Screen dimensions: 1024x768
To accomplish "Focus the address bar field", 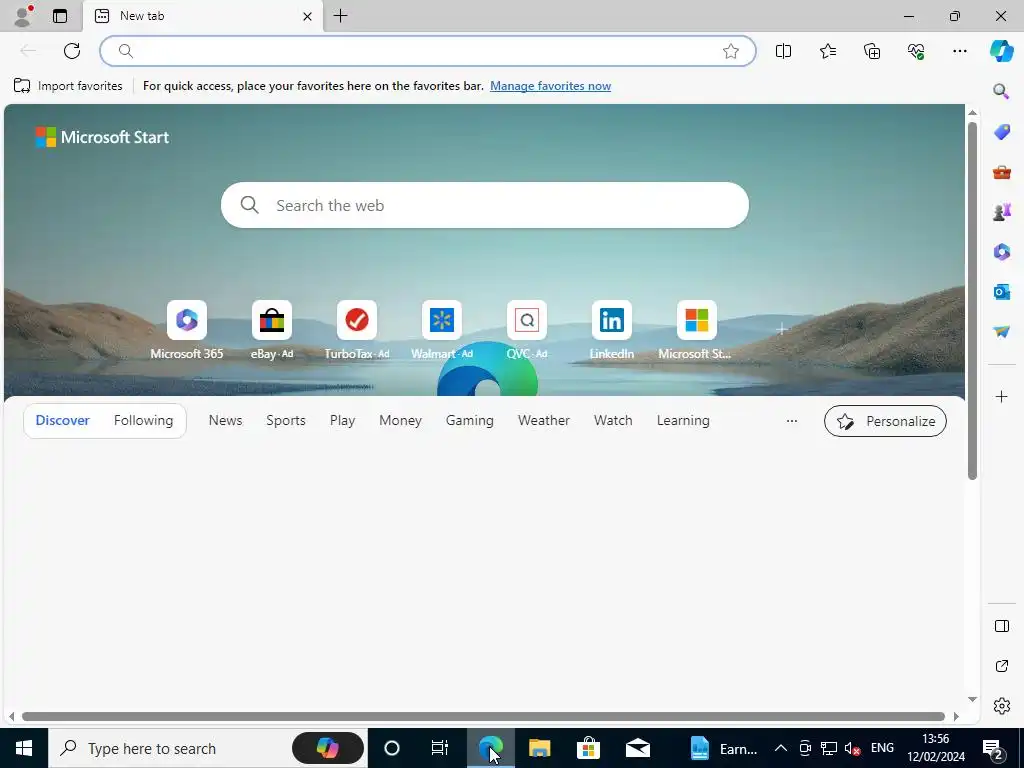I will (428, 51).
